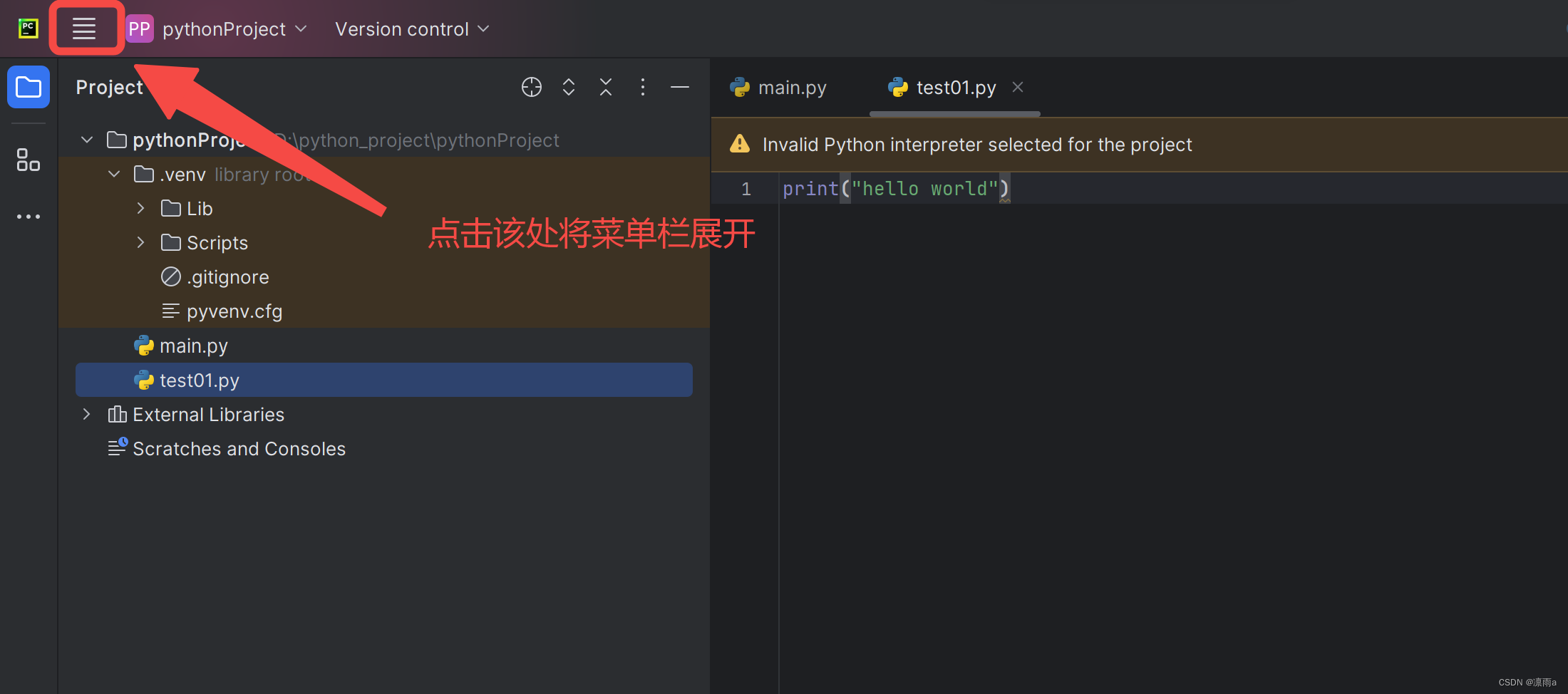Click the PyCharm logo icon
1568x694 pixels.
(x=29, y=29)
